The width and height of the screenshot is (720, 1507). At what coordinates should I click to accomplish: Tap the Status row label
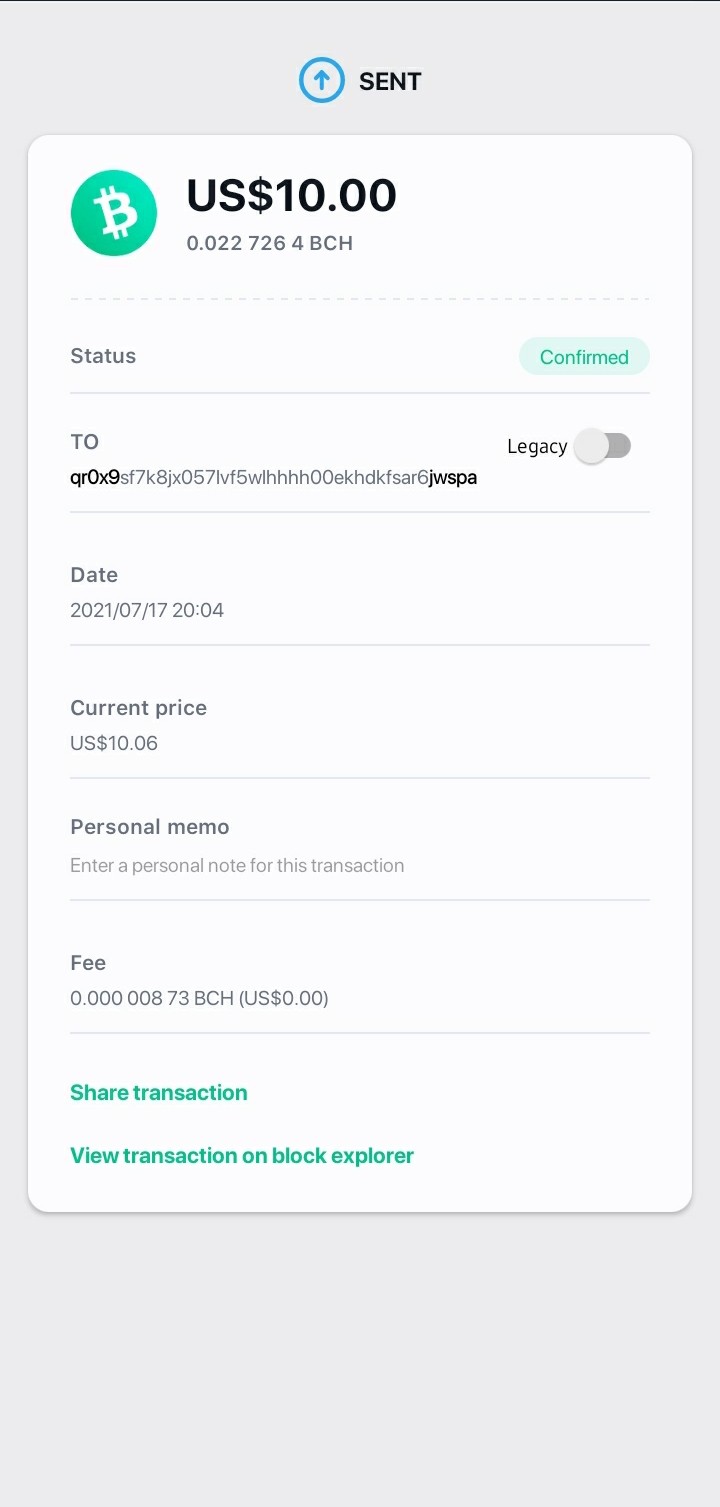(103, 356)
